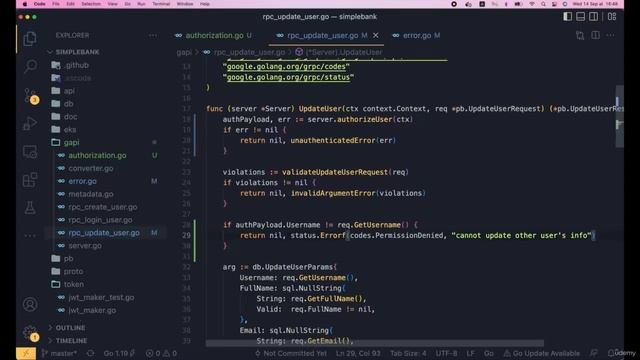
Task: Open jwt_maker_test.go file
Action: [x=101, y=297]
